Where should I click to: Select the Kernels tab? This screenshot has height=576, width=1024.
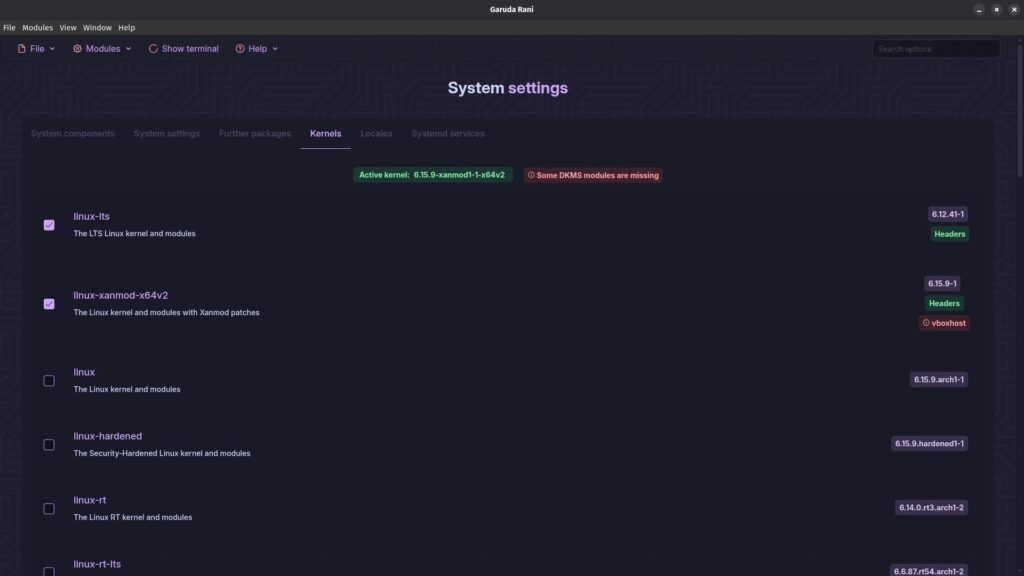click(325, 134)
